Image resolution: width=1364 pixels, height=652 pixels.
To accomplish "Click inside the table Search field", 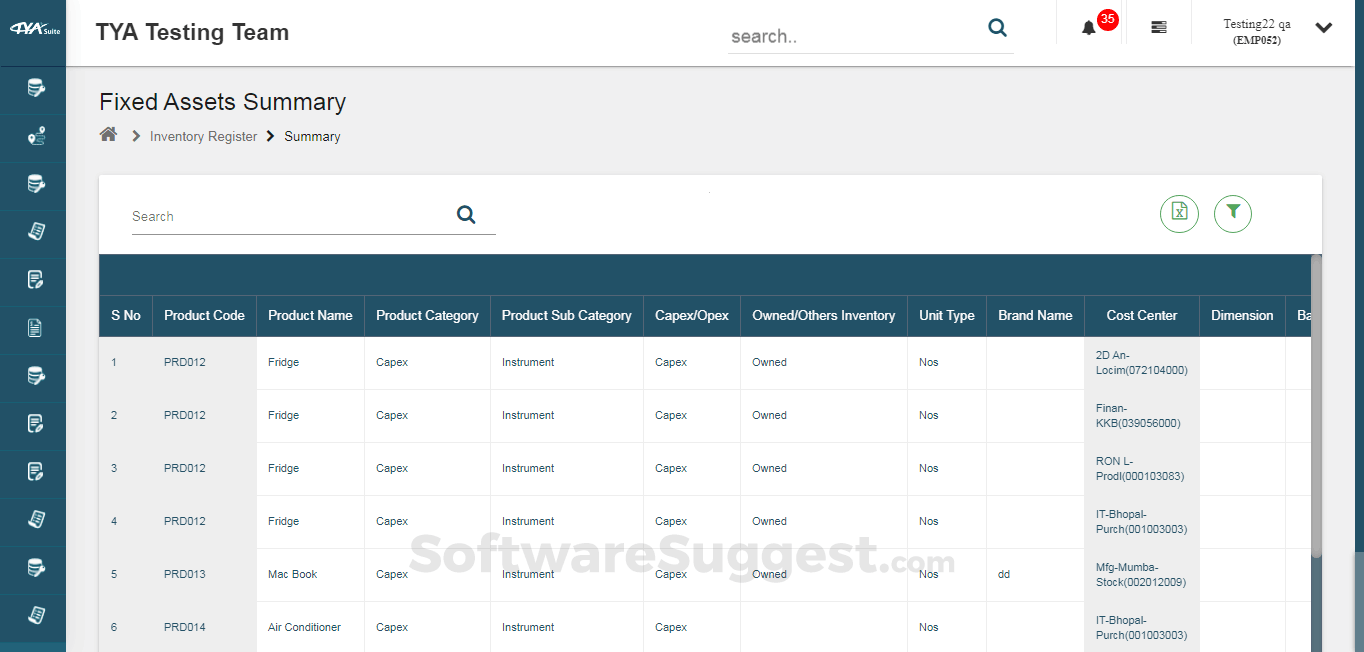I will [250, 216].
